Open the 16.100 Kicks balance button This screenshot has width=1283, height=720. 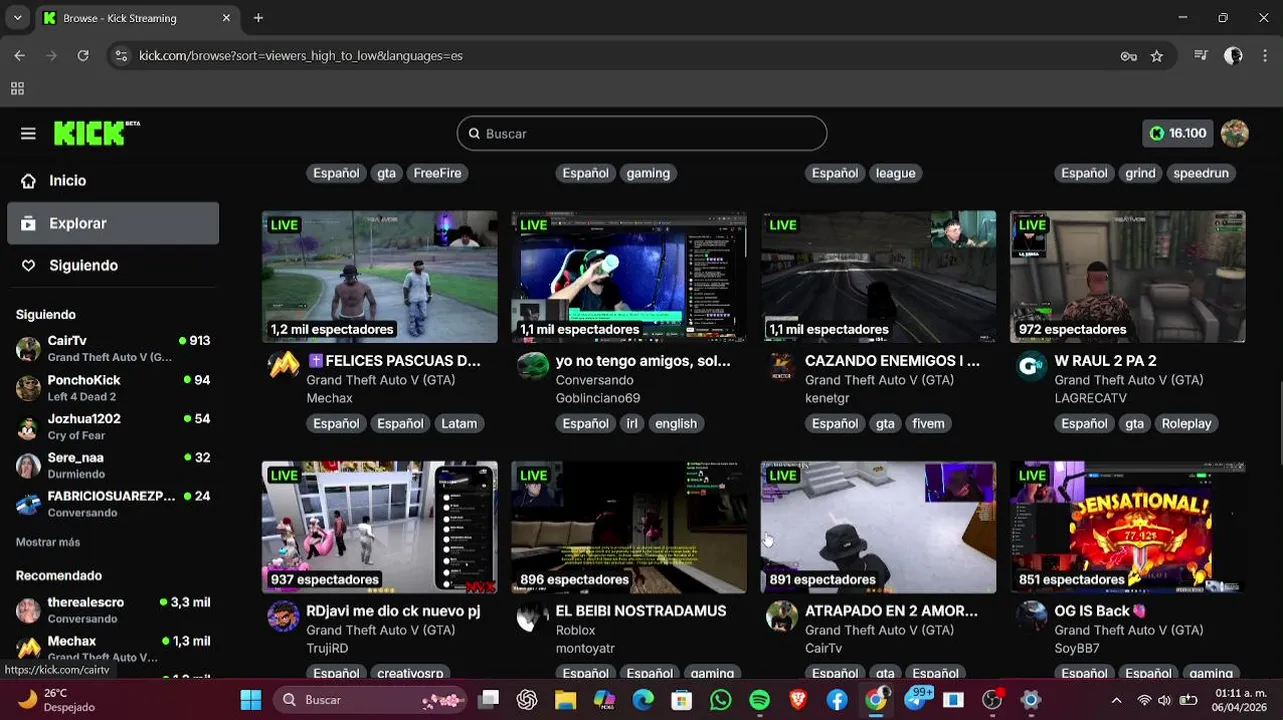(x=1178, y=133)
